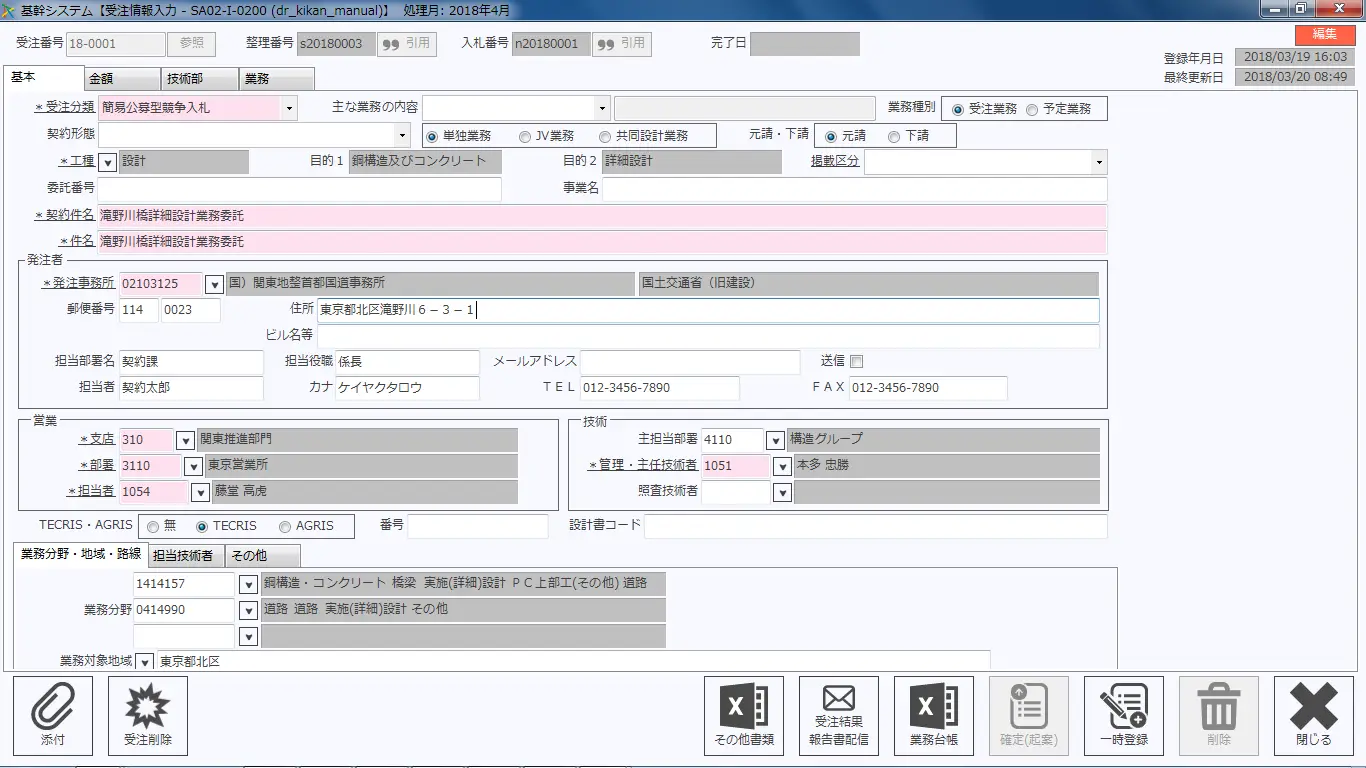Choose the JV業務 radio option
This screenshot has height=768, width=1366.
pos(525,137)
